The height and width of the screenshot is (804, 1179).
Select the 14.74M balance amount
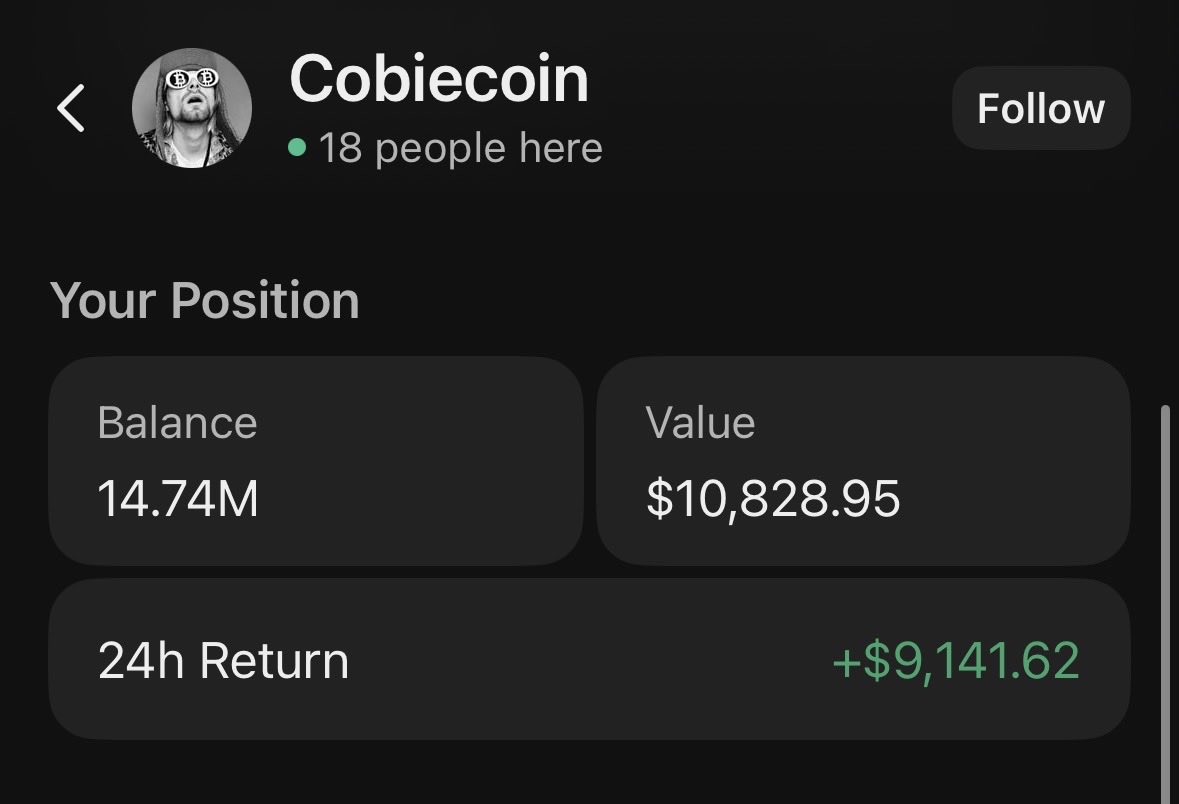(178, 498)
